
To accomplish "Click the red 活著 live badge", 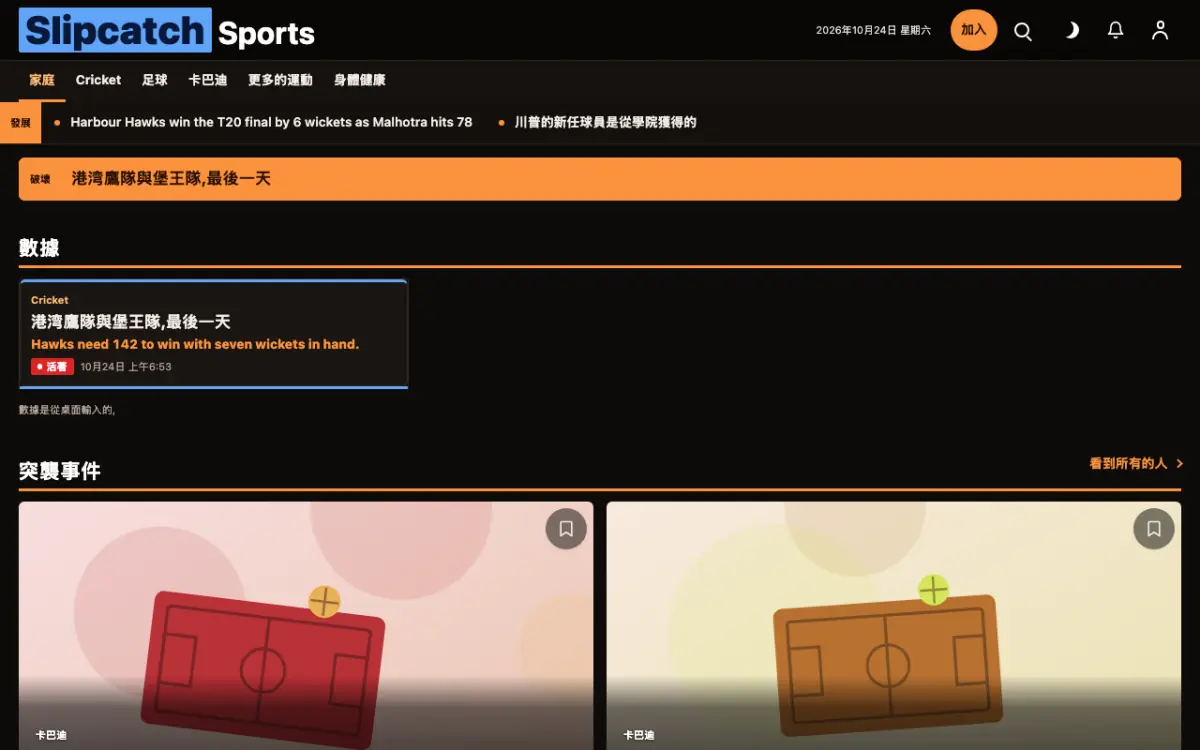I will click(x=52, y=367).
